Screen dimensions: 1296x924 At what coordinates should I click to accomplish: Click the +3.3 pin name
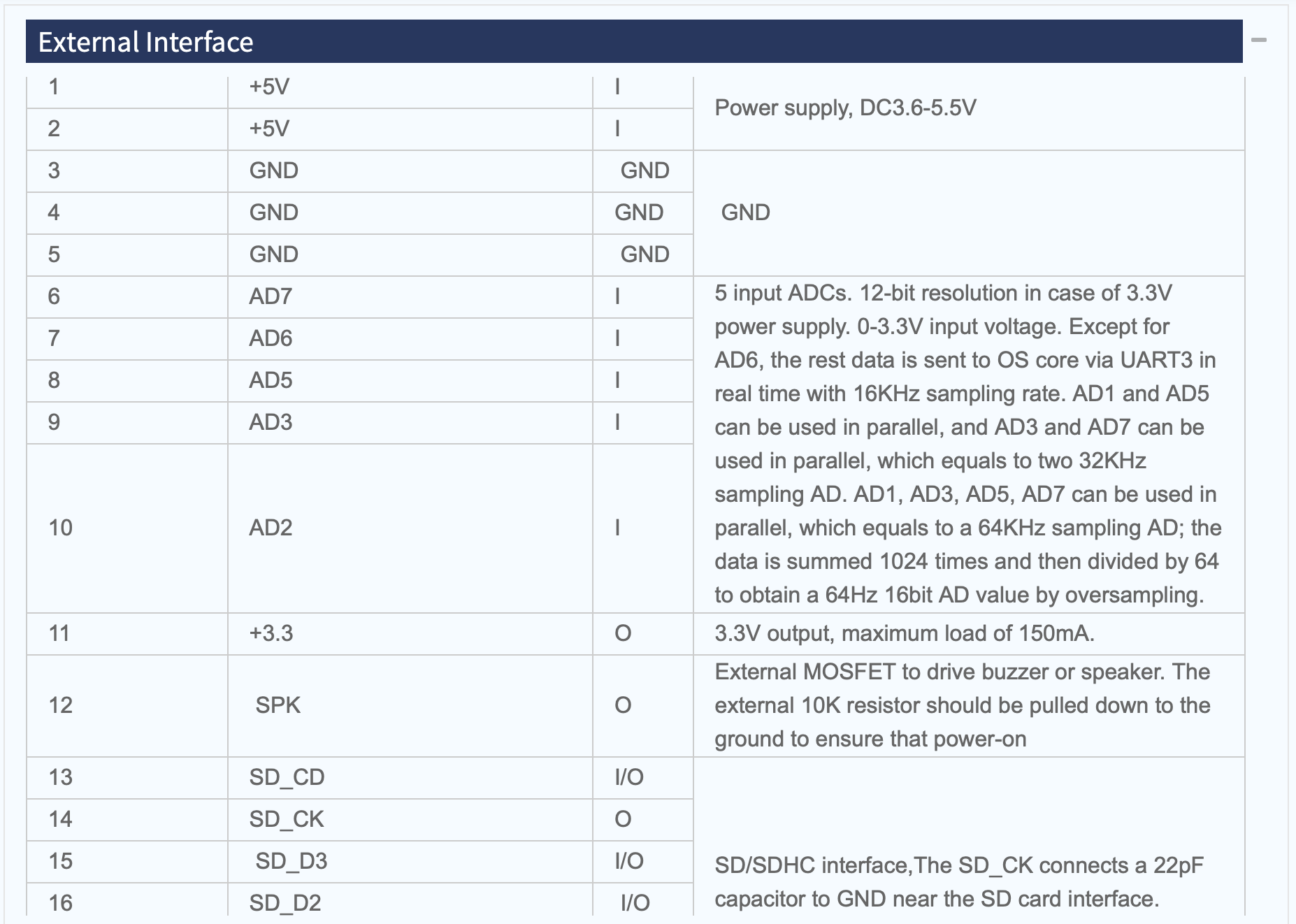coord(271,633)
